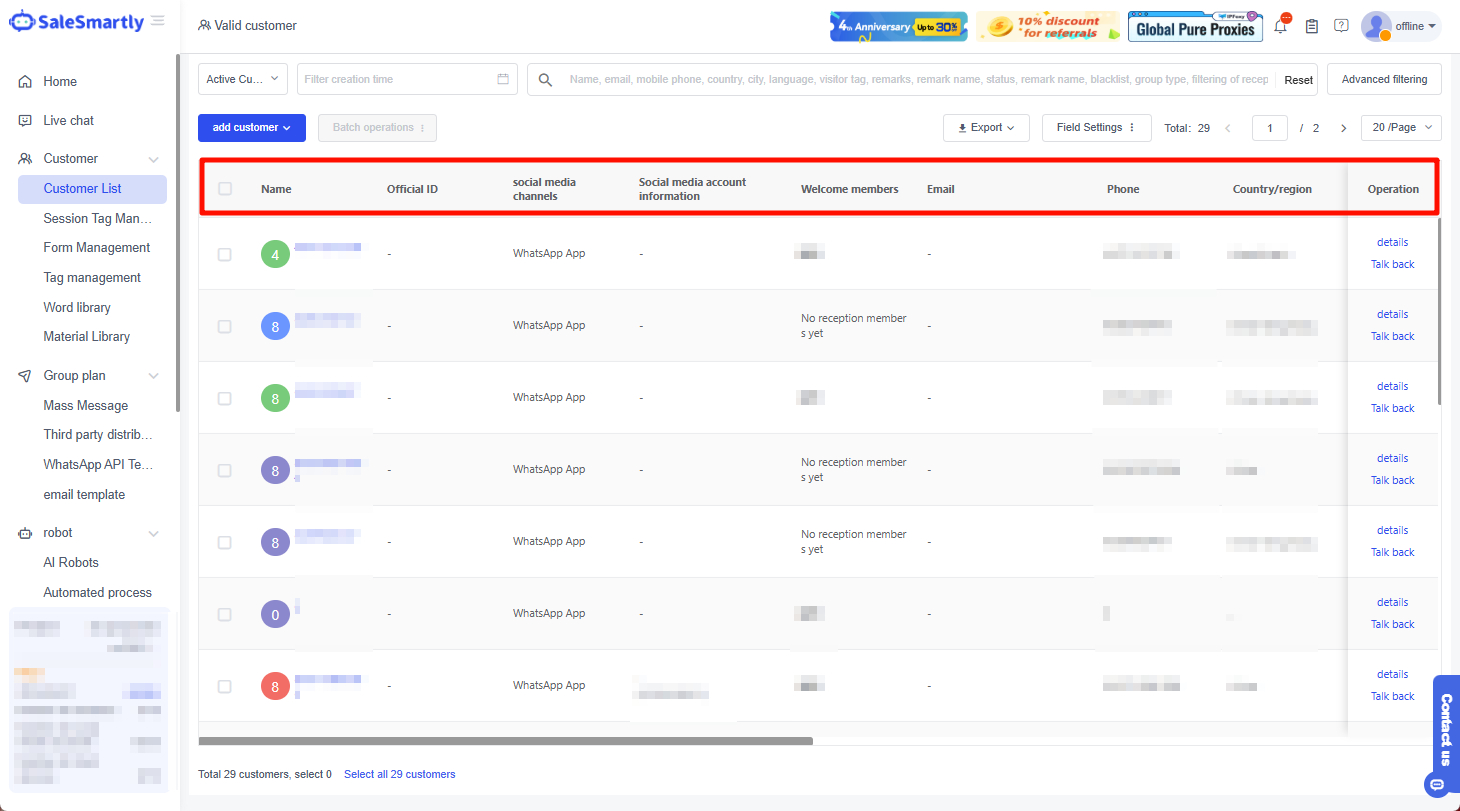Click the Advanced filtering button
Viewport: 1460px width, 811px height.
1383,79
